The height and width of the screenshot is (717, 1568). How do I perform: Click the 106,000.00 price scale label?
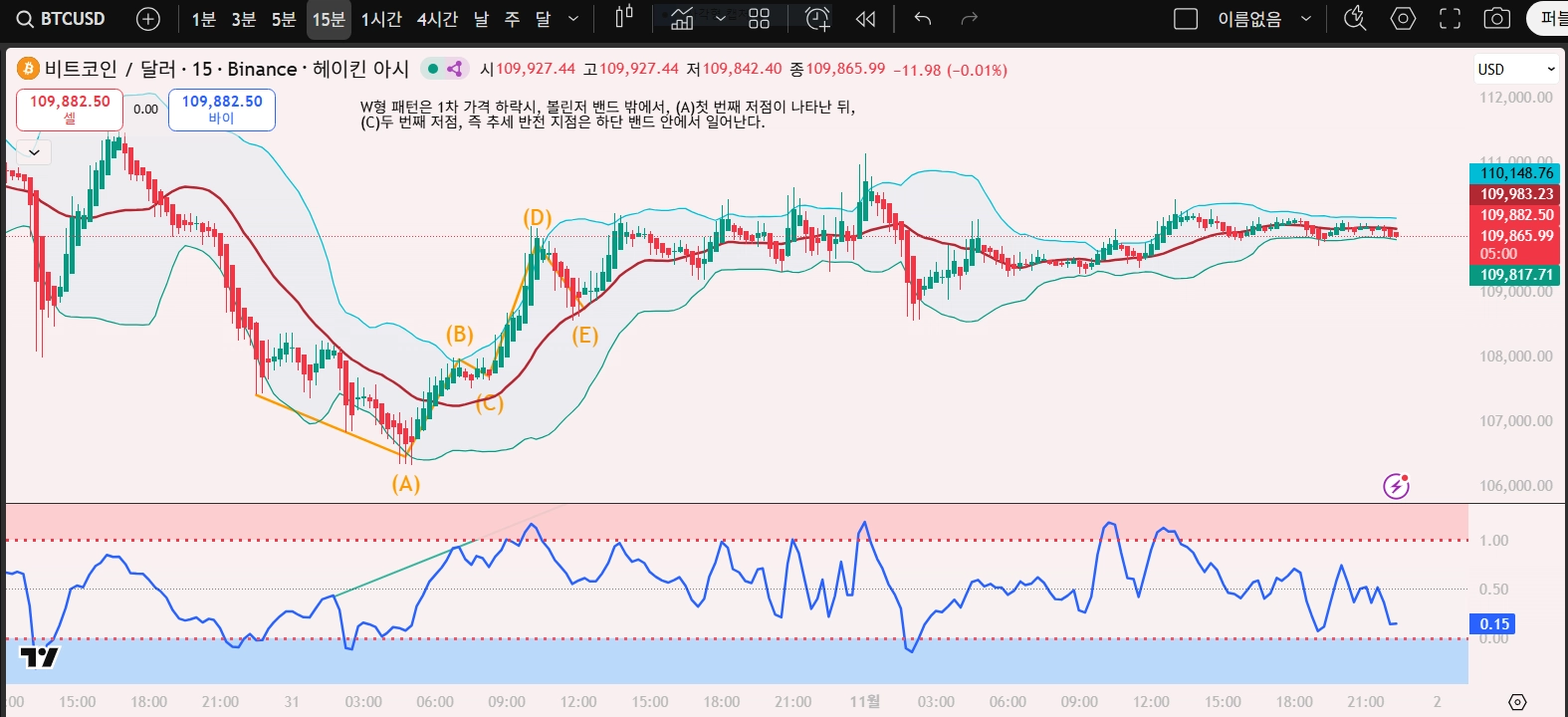click(x=1515, y=486)
